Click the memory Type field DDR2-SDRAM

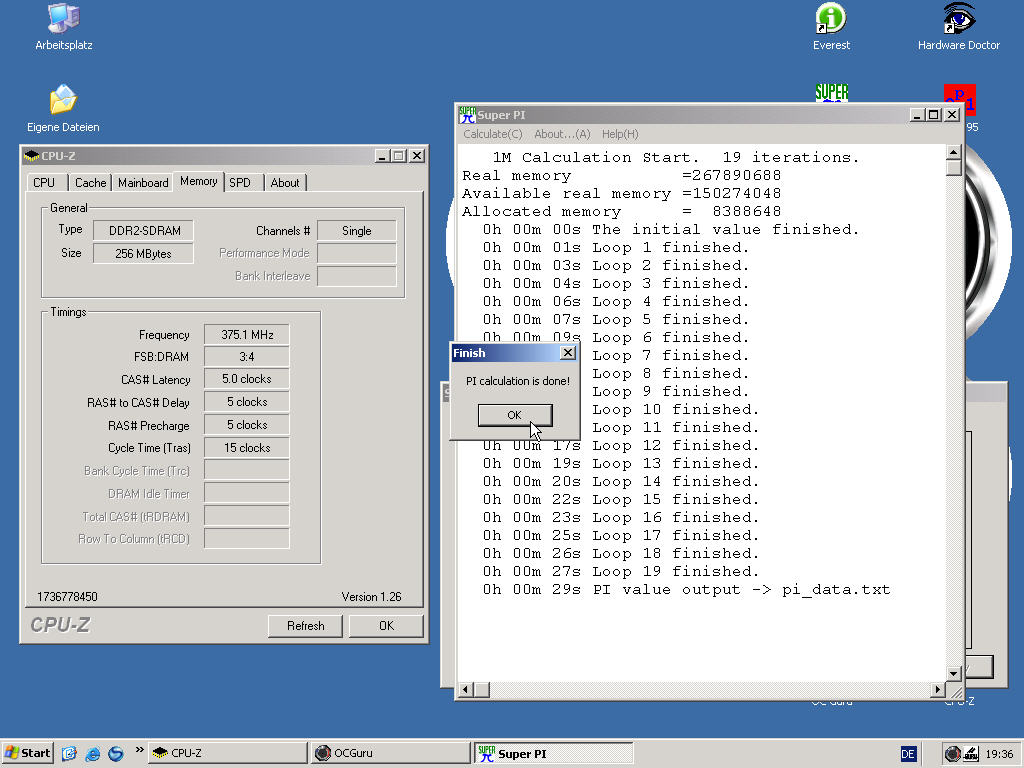point(144,231)
